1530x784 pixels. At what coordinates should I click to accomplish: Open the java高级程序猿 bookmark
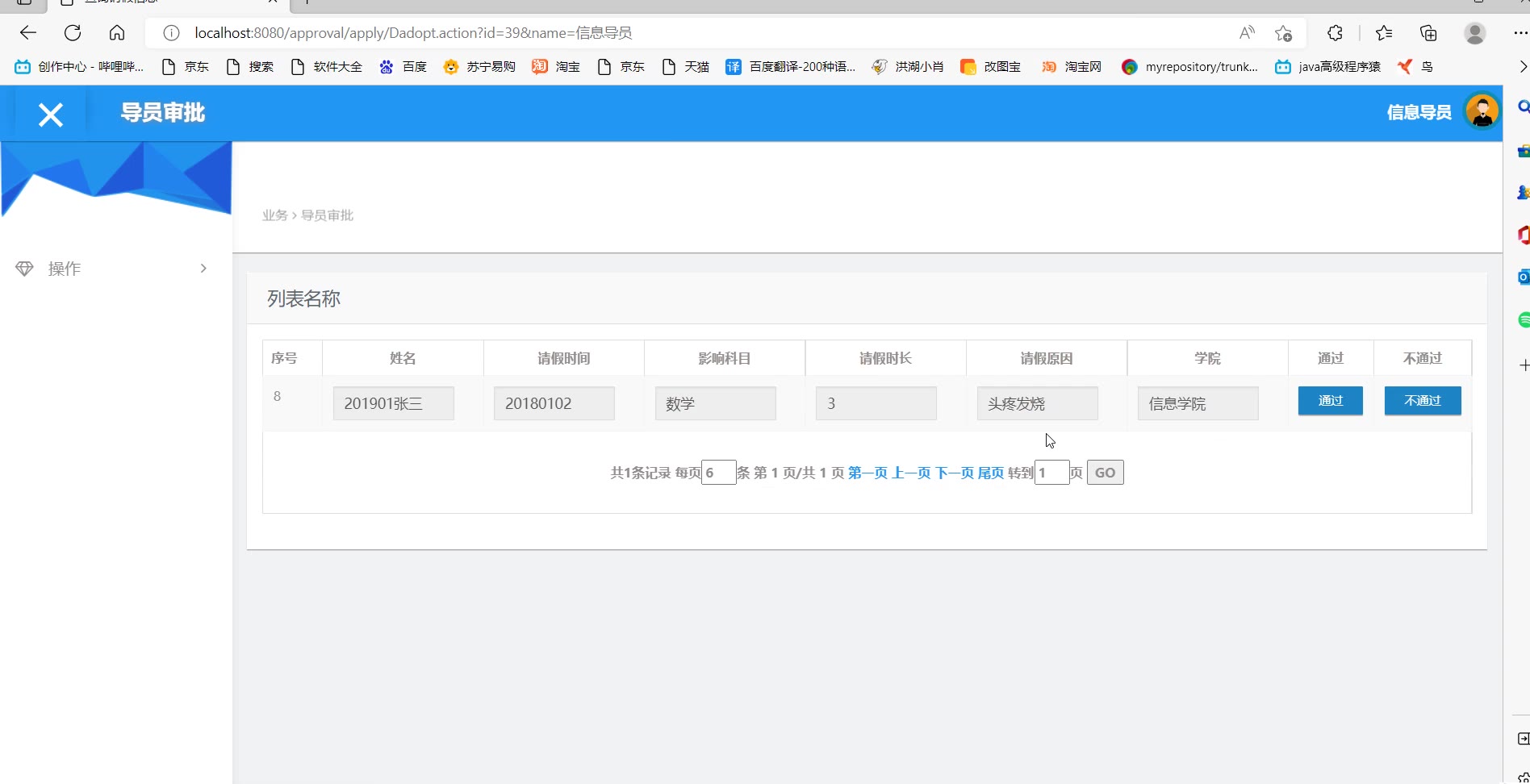1327,67
